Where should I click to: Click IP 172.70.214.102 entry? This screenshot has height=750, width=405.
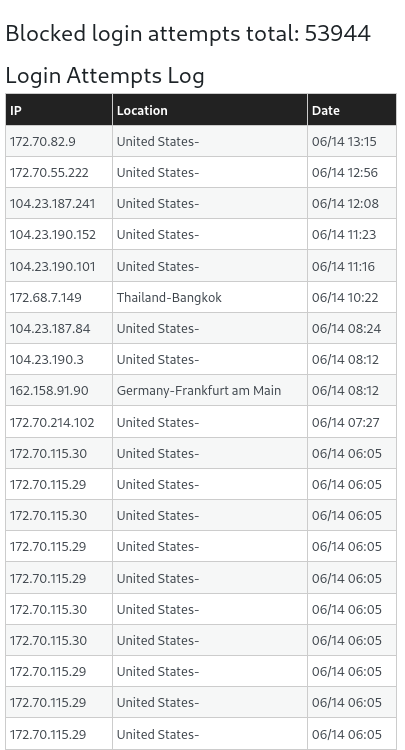click(x=52, y=423)
